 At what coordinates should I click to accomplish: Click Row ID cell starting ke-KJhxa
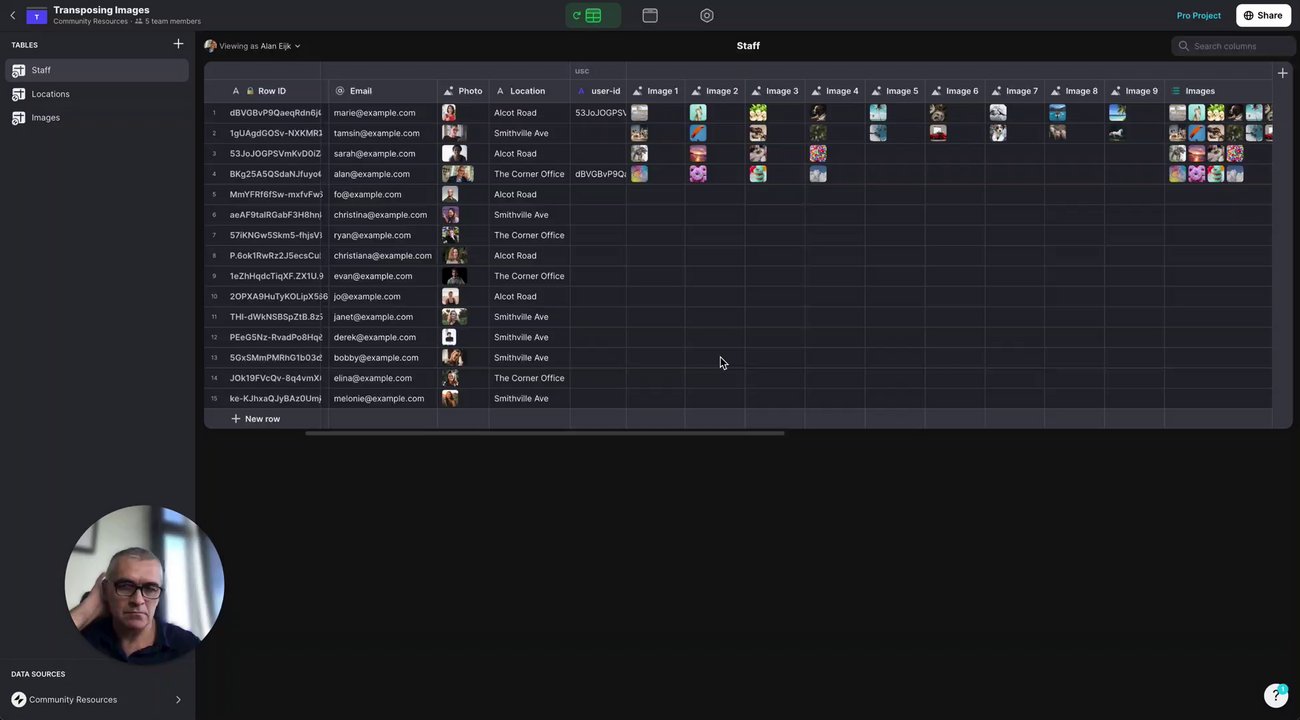click(x=276, y=398)
